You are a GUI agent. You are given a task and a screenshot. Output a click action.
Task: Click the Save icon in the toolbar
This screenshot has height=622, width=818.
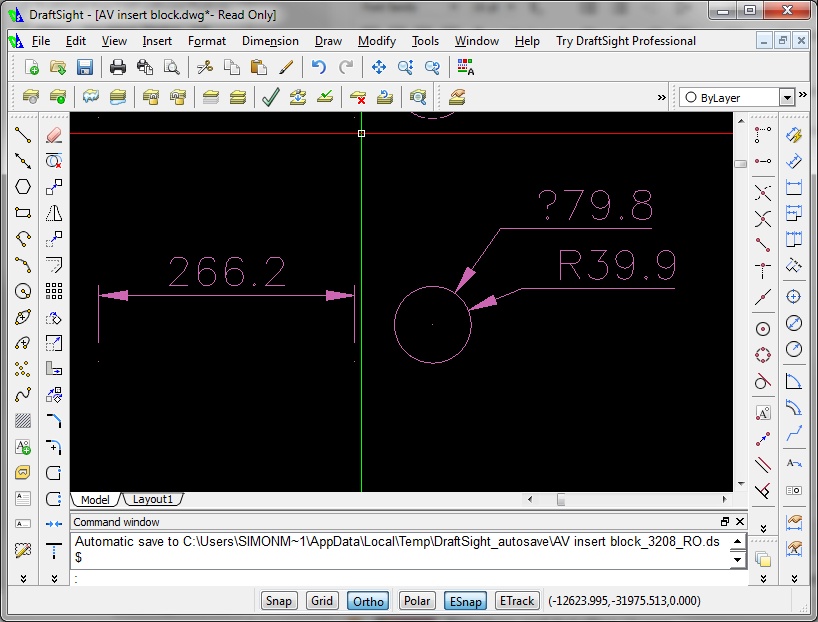pyautogui.click(x=84, y=68)
